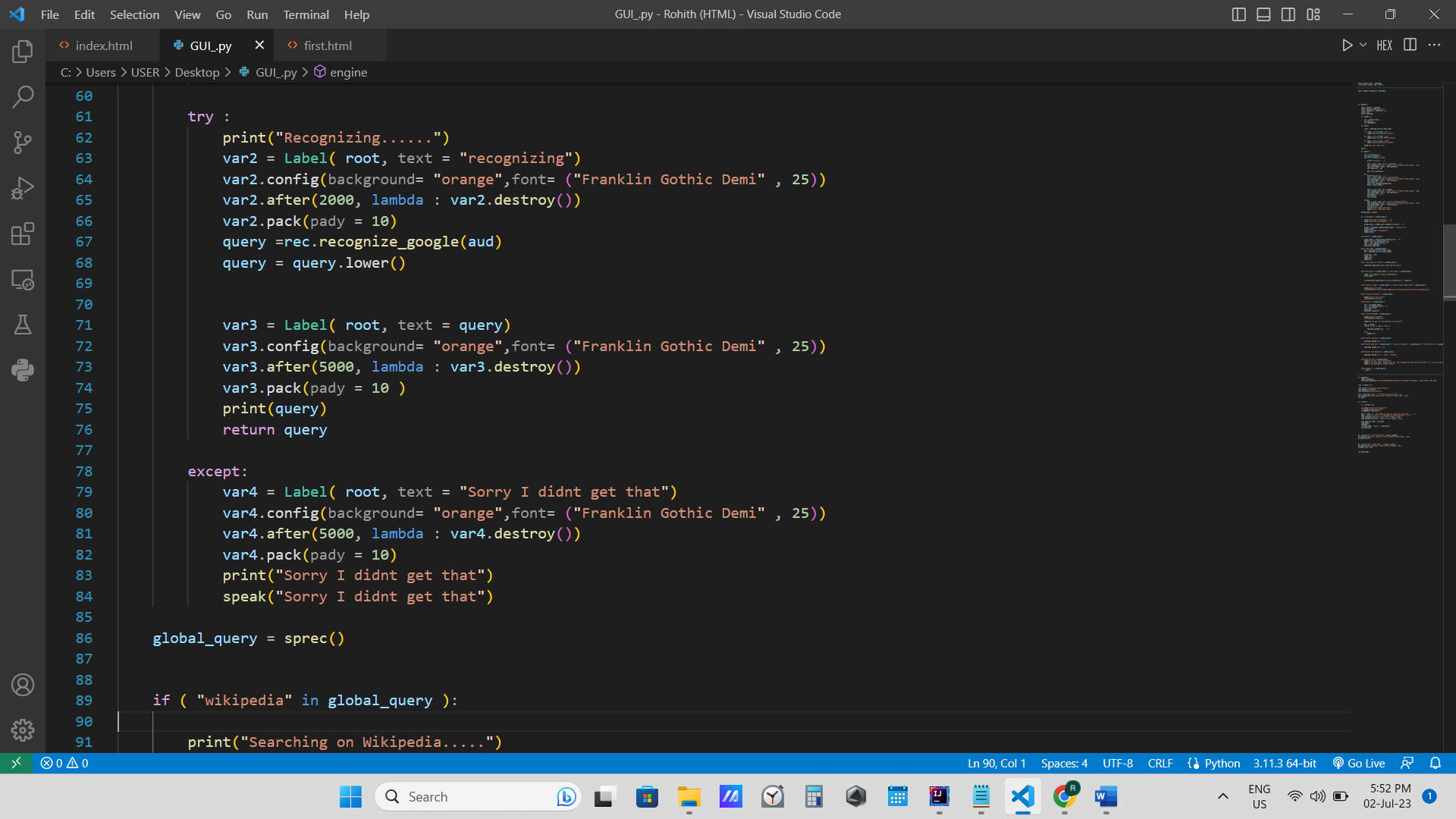
Task: Toggle the secondary side bar layout button
Action: [1288, 14]
